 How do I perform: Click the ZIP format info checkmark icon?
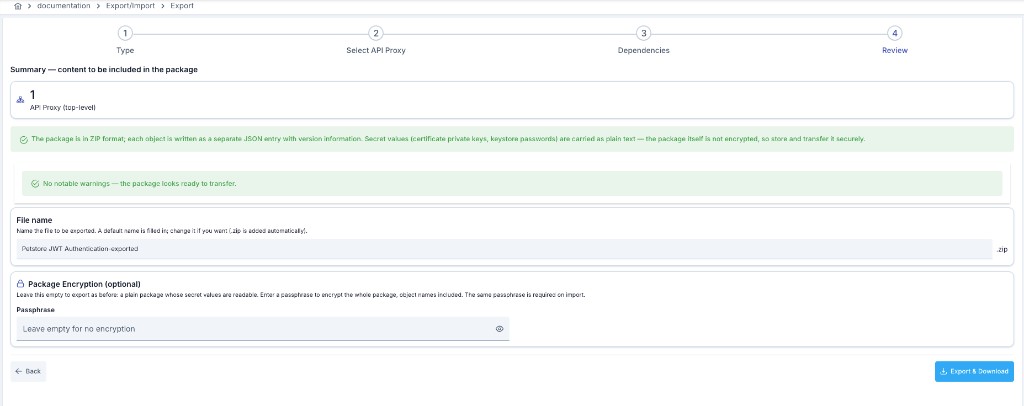tap(24, 139)
